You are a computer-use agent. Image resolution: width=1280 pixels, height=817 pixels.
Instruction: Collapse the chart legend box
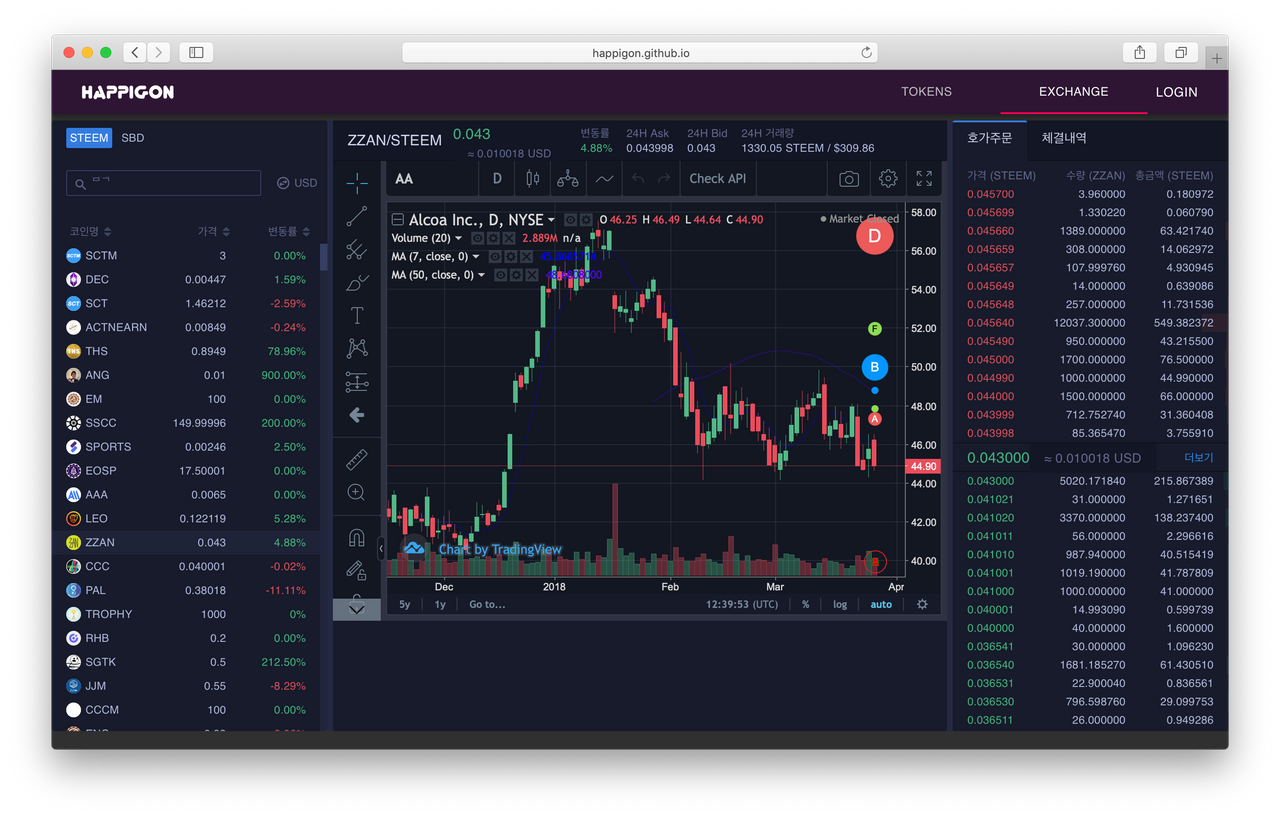pyautogui.click(x=398, y=220)
